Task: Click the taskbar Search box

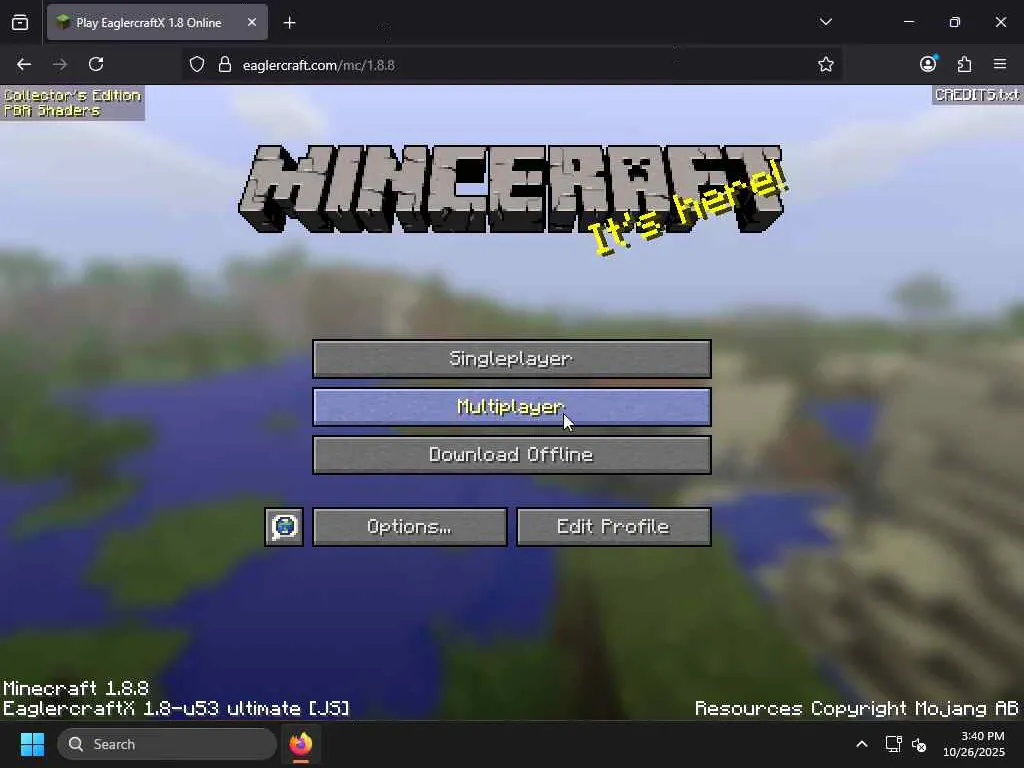Action: 167,744
